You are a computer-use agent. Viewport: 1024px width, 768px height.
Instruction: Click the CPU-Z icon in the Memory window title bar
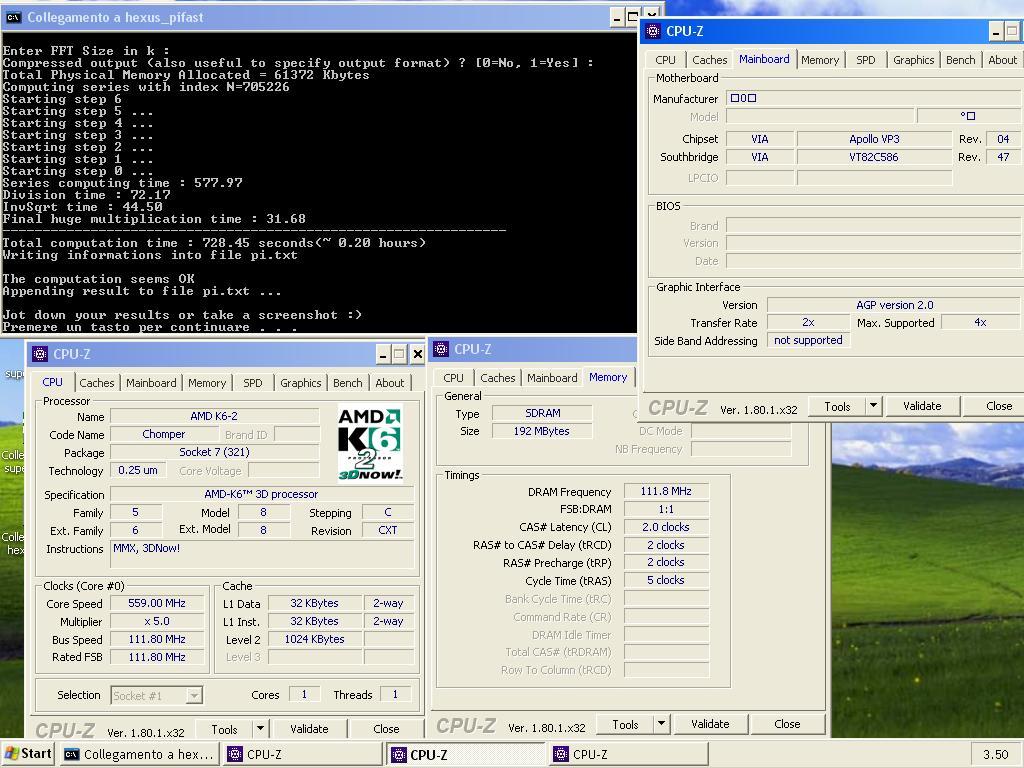pyautogui.click(x=441, y=349)
